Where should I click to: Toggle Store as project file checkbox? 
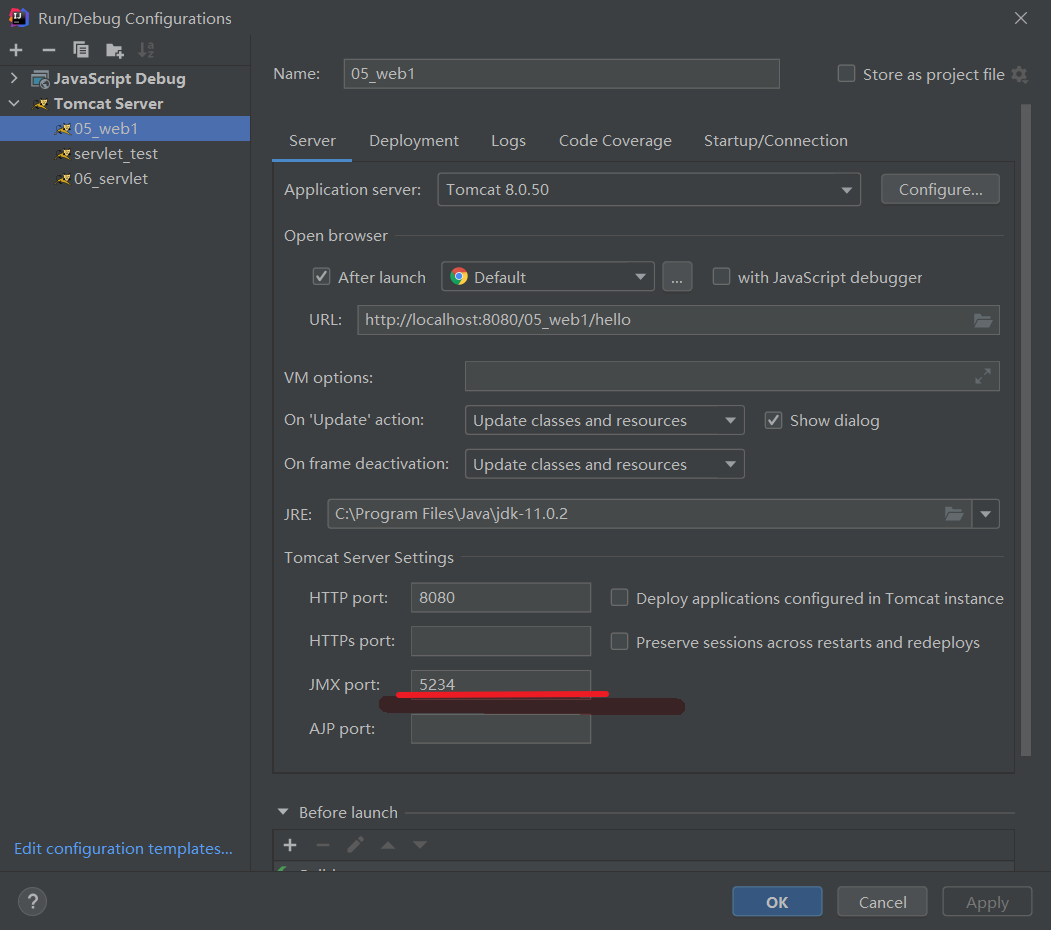pyautogui.click(x=846, y=74)
